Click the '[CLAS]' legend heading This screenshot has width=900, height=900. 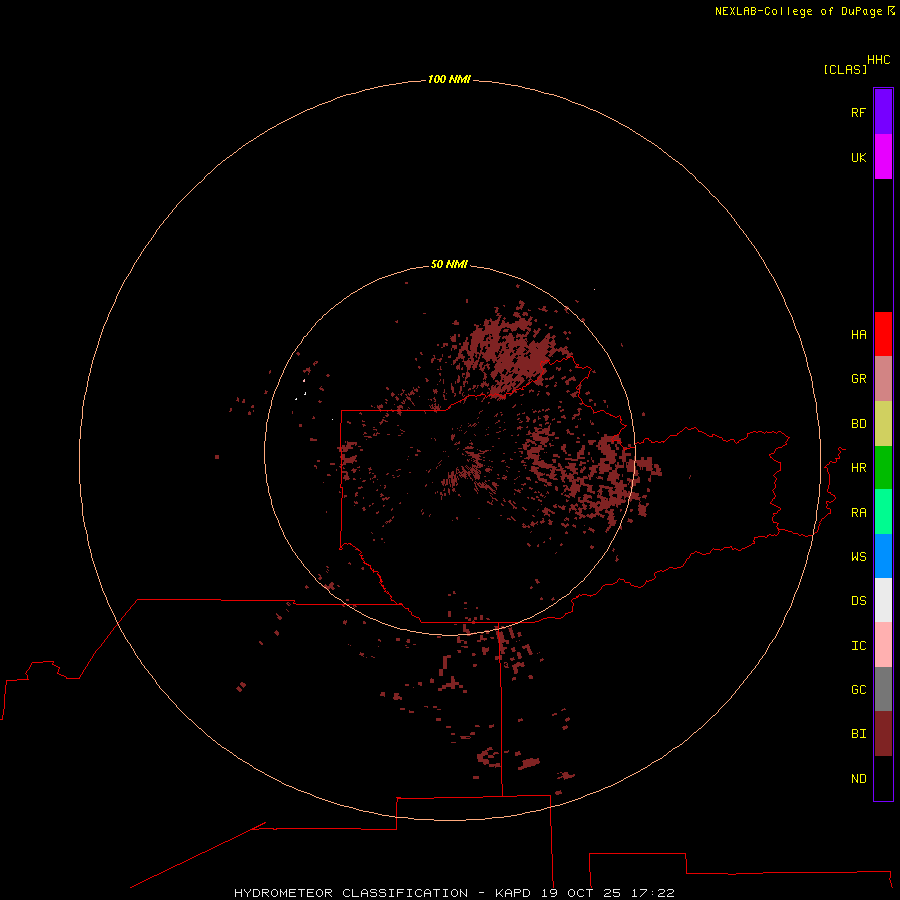point(845,69)
